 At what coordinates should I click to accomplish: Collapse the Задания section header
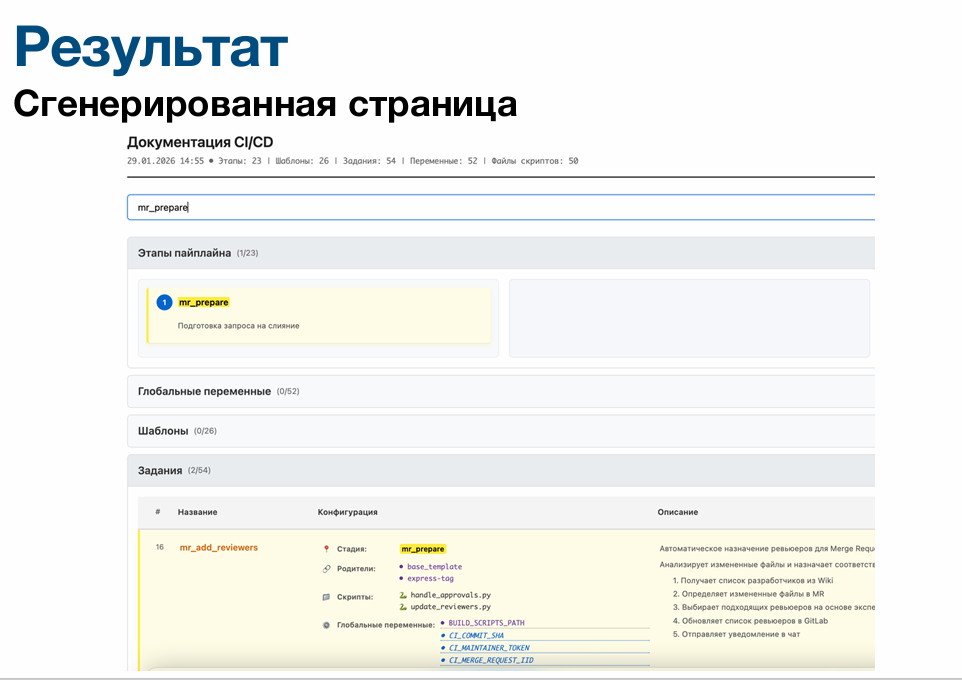pyautogui.click(x=501, y=471)
